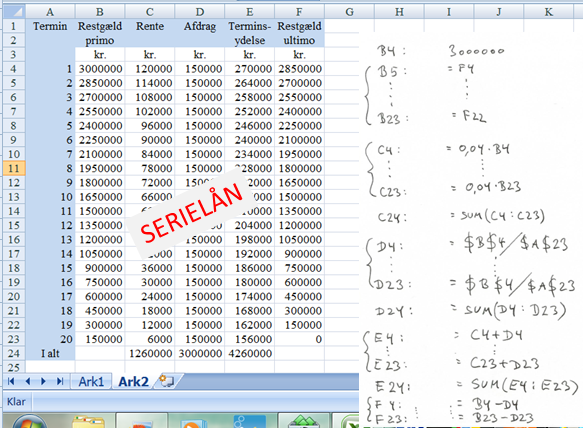Select the highlighted row 11 header
Viewport: 583px width, 428px height.
[14, 168]
